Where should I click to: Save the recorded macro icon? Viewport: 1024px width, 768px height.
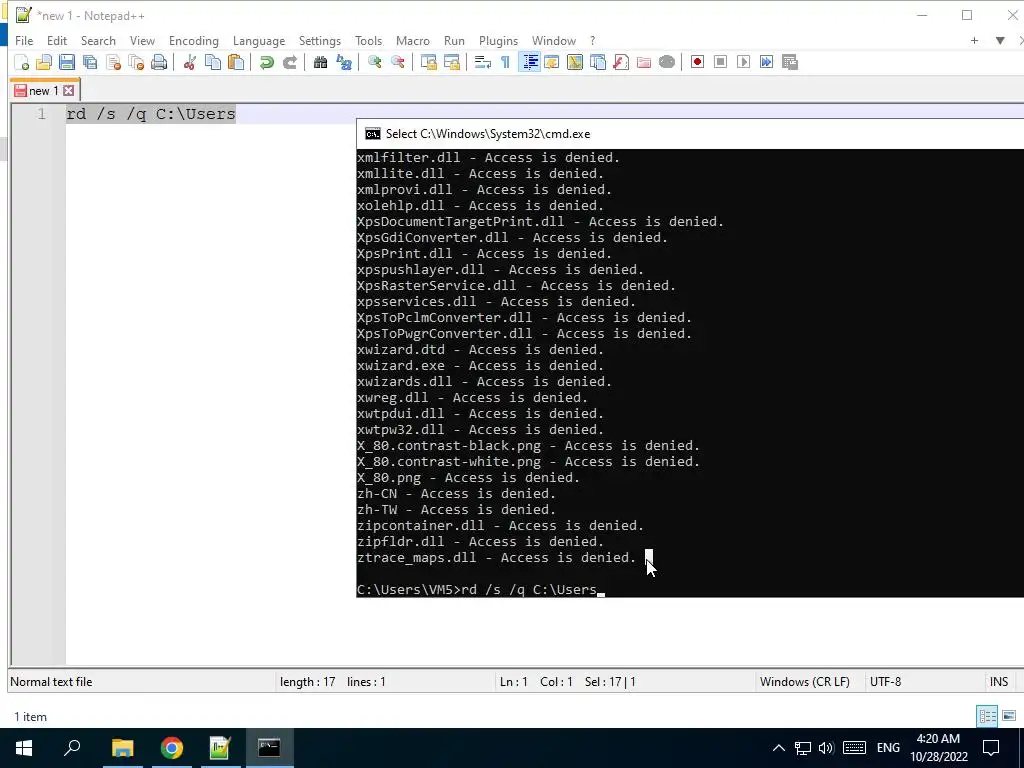pyautogui.click(x=790, y=62)
